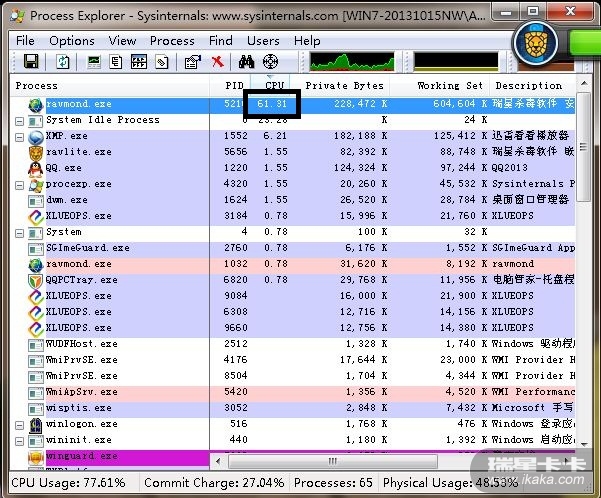Click the vertical scrollbar up arrow
The width and height of the screenshot is (601, 498).
click(584, 83)
